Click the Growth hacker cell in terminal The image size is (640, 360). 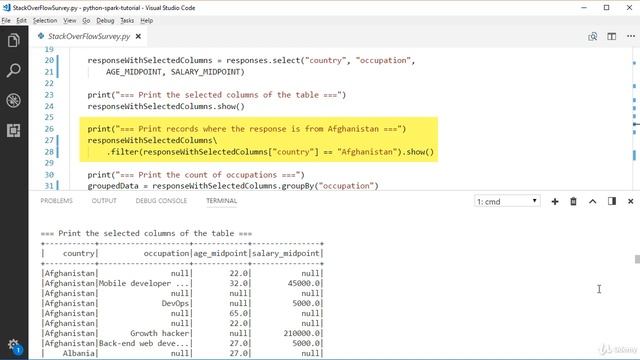coord(159,333)
